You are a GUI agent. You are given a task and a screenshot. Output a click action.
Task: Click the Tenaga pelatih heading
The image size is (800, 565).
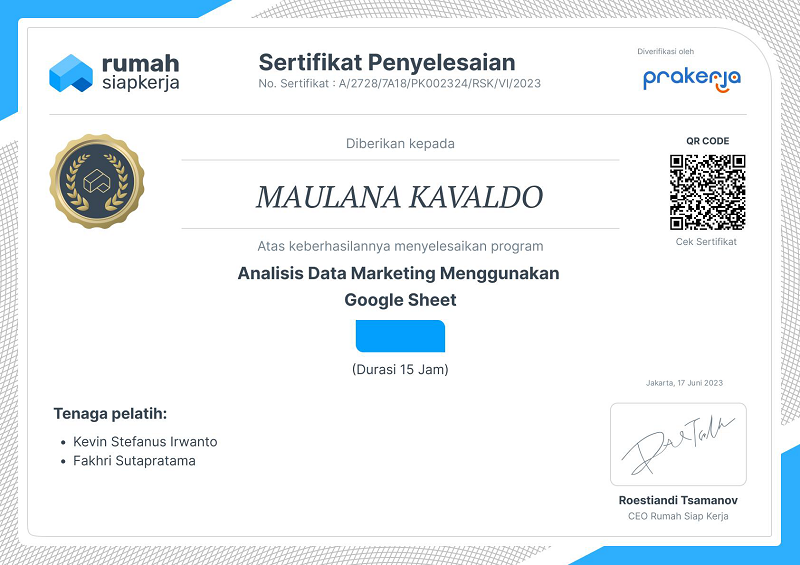pos(110,413)
